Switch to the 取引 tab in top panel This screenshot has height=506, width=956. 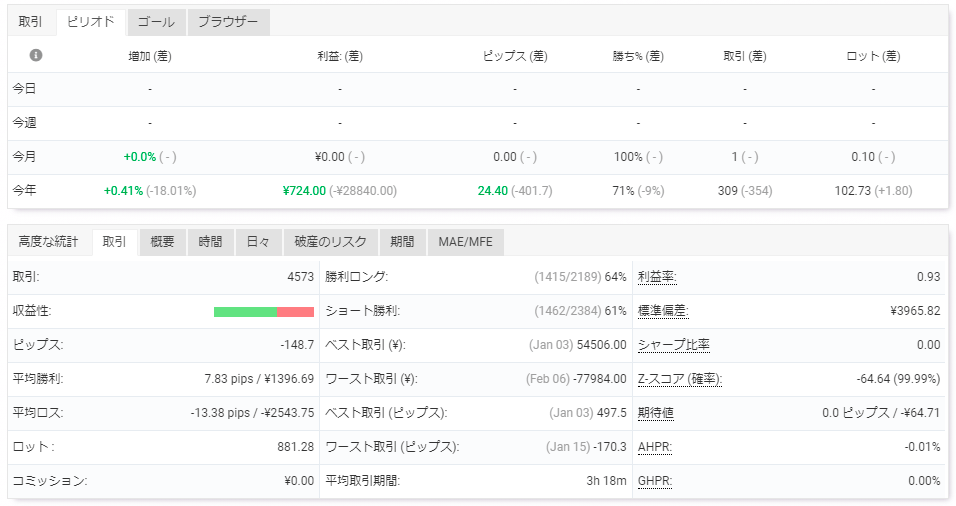click(30, 22)
